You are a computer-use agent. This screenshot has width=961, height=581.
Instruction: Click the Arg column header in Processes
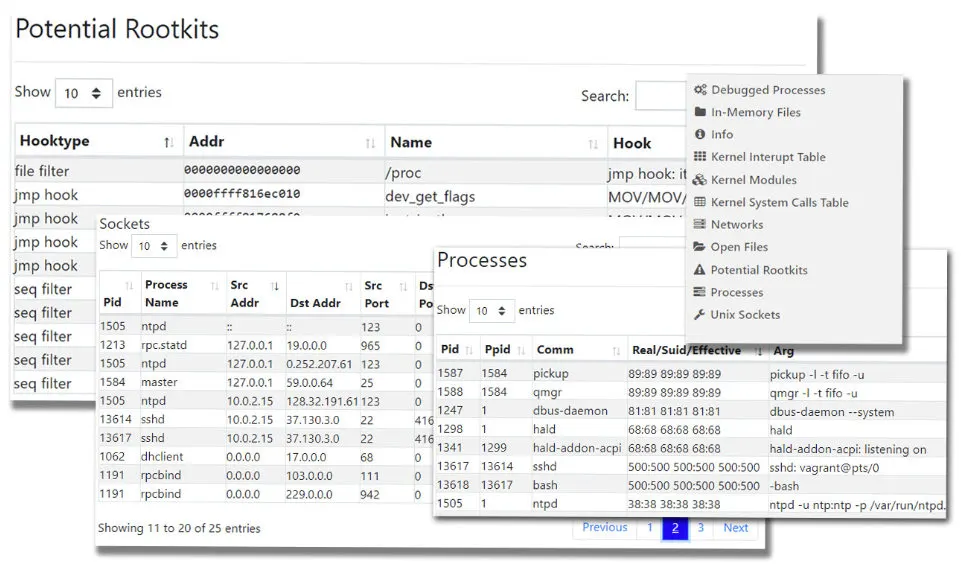(783, 351)
